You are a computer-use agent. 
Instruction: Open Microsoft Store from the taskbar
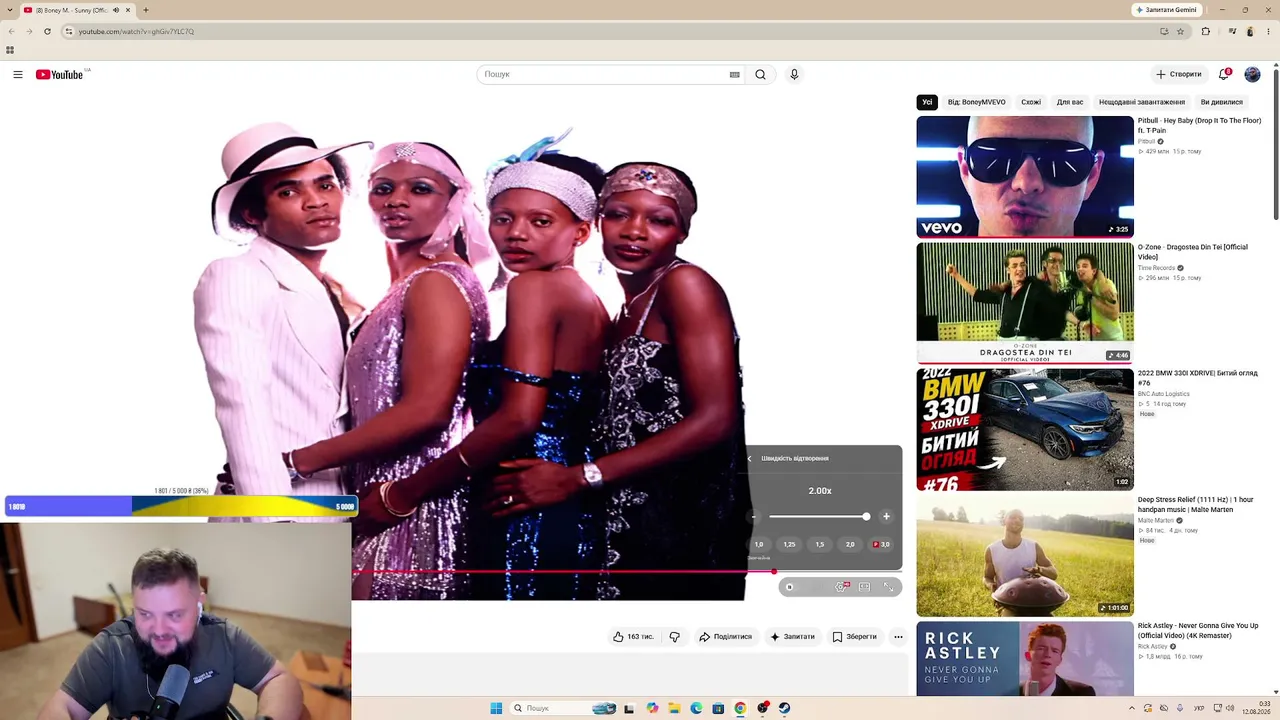[718, 708]
